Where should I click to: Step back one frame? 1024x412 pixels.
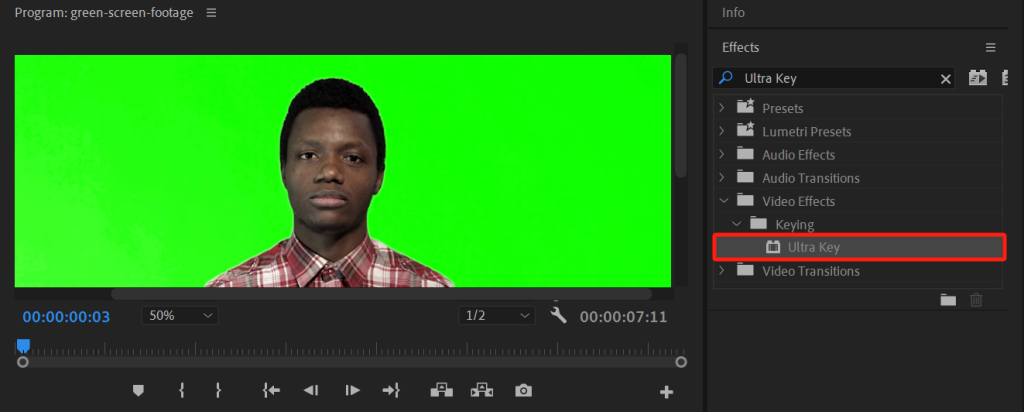(x=311, y=391)
